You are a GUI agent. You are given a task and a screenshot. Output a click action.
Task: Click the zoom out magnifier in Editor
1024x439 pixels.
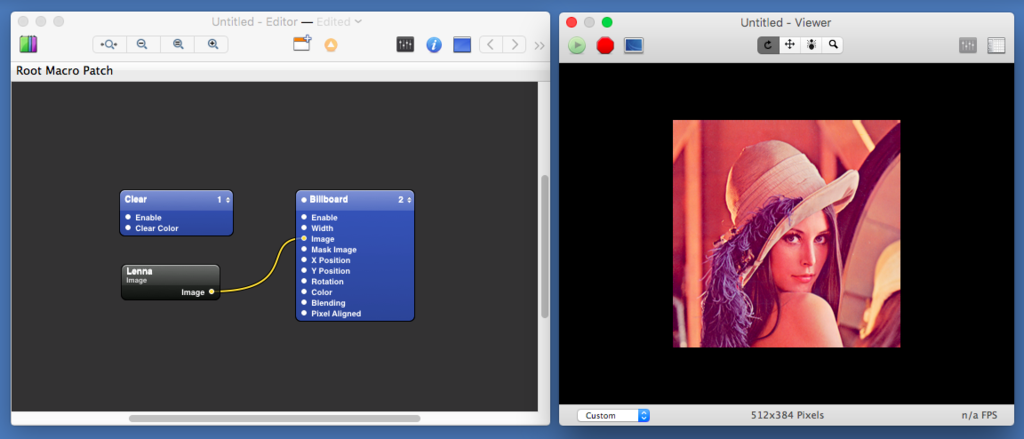pos(142,44)
